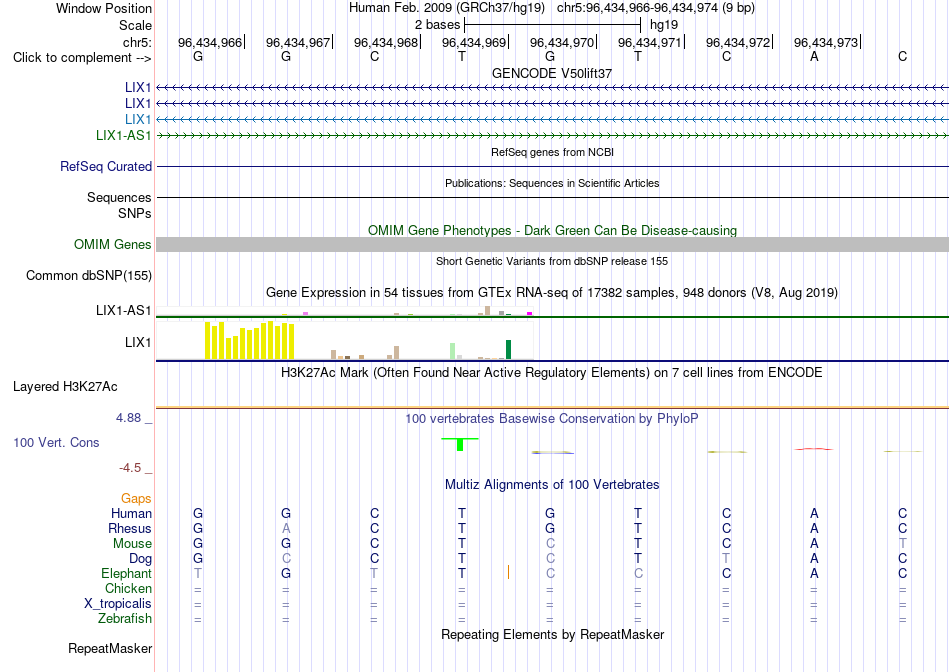Click the X_tropicalis alignment label
Viewport: 950px width, 672px height.
click(x=118, y=604)
